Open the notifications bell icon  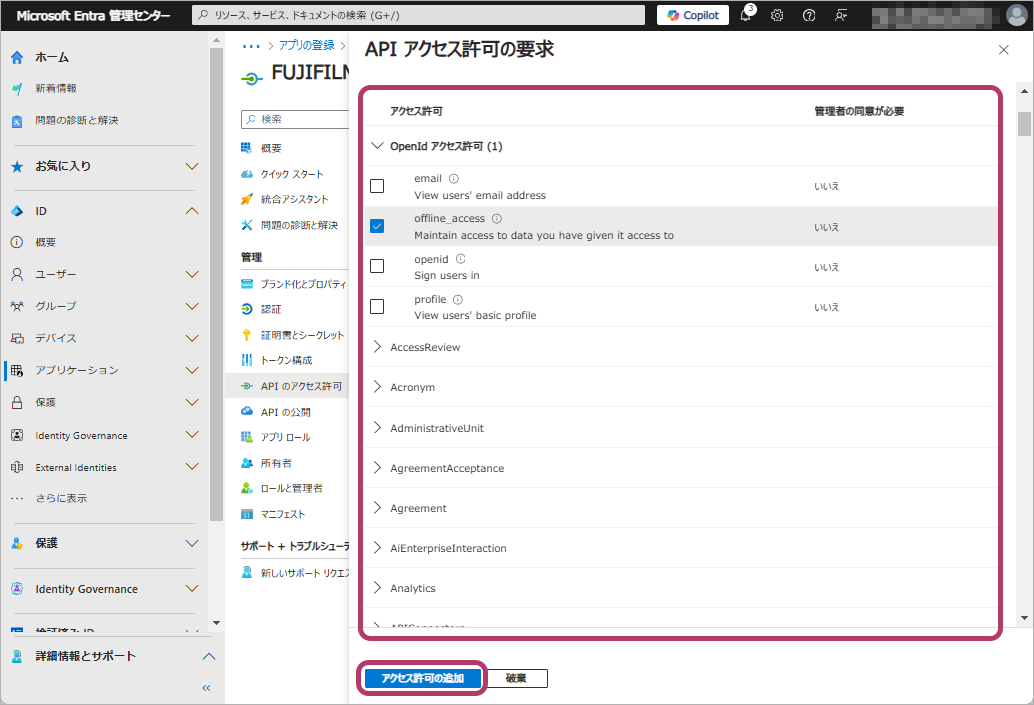click(746, 16)
